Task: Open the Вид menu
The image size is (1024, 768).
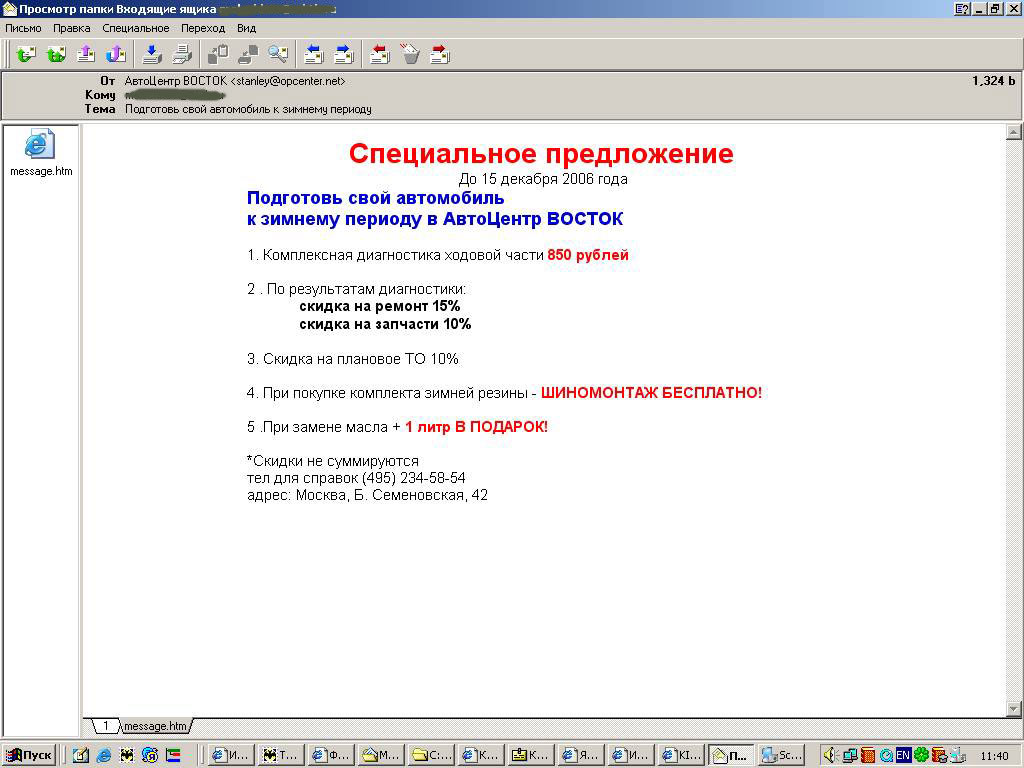Action: click(x=246, y=28)
